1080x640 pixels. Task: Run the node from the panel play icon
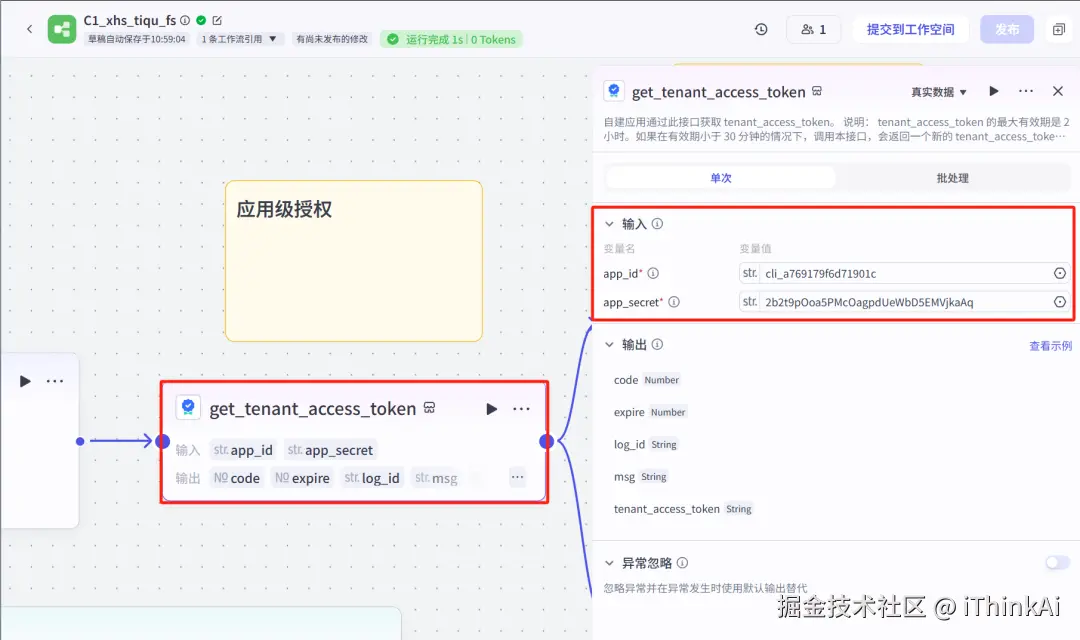pyautogui.click(x=993, y=91)
